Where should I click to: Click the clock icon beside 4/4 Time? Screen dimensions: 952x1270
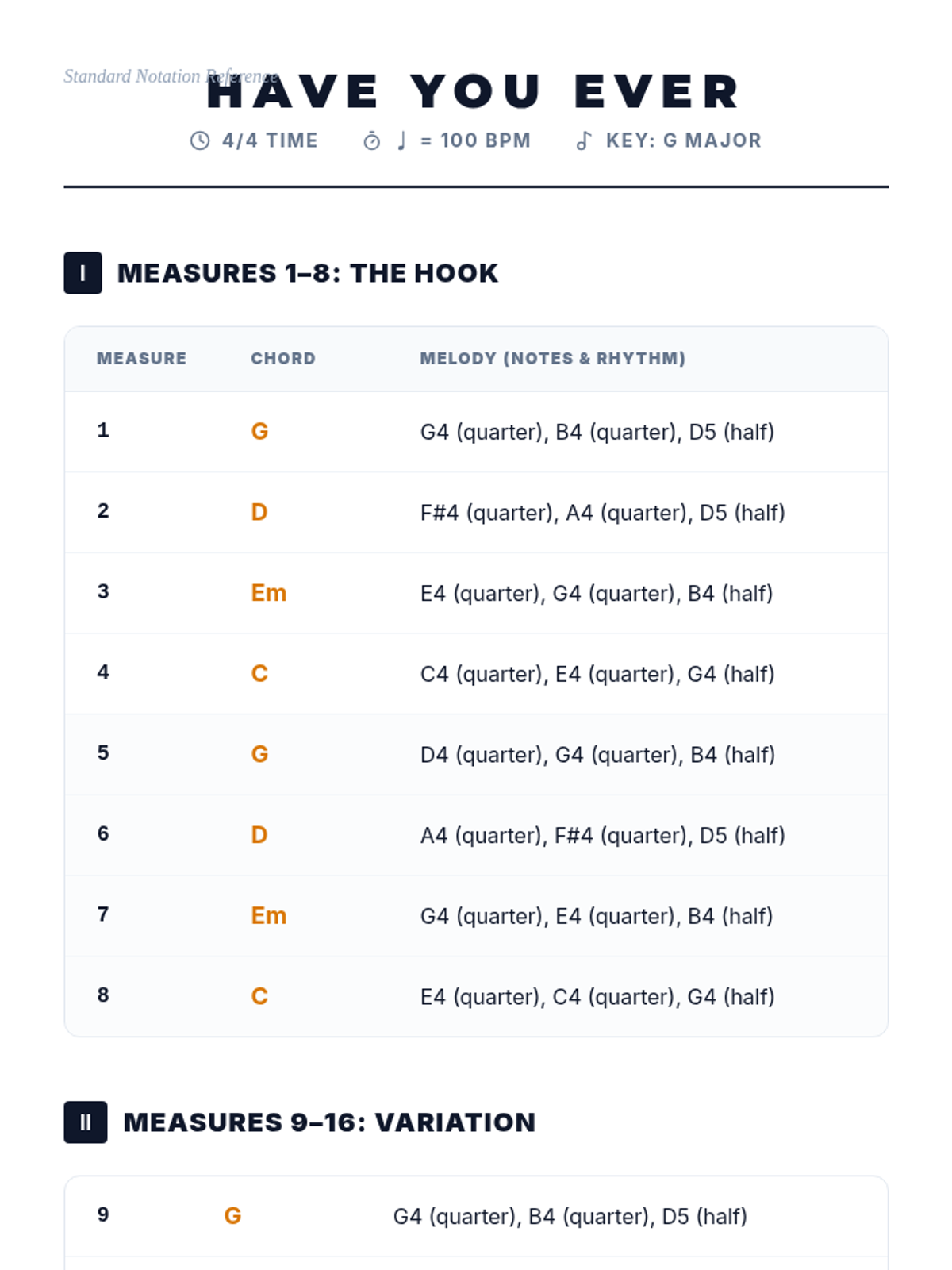click(200, 140)
